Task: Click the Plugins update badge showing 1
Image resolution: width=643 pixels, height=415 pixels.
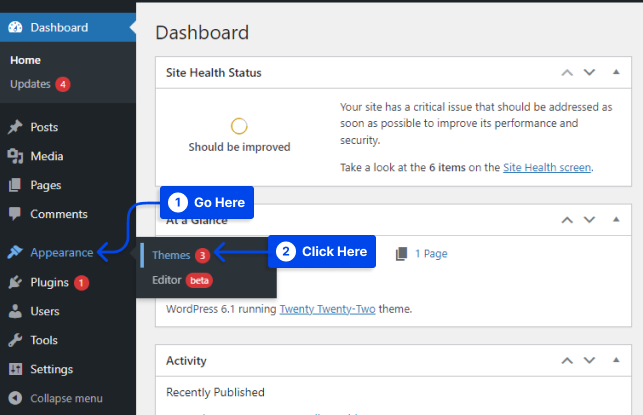Action: [x=81, y=283]
